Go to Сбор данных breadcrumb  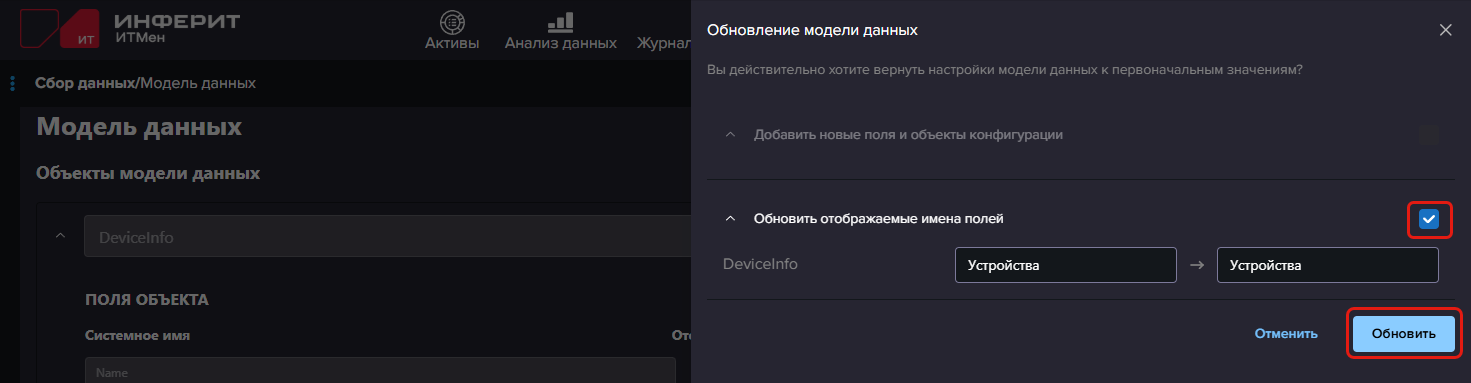pyautogui.click(x=85, y=83)
